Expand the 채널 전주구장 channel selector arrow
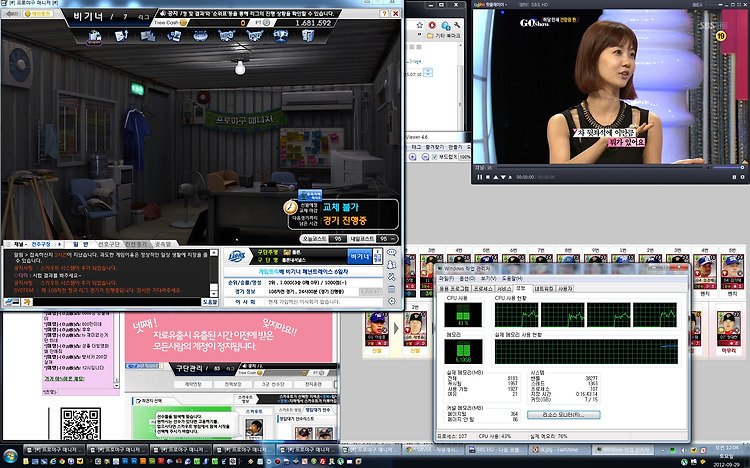The height and width of the screenshot is (468, 750). click(x=59, y=244)
